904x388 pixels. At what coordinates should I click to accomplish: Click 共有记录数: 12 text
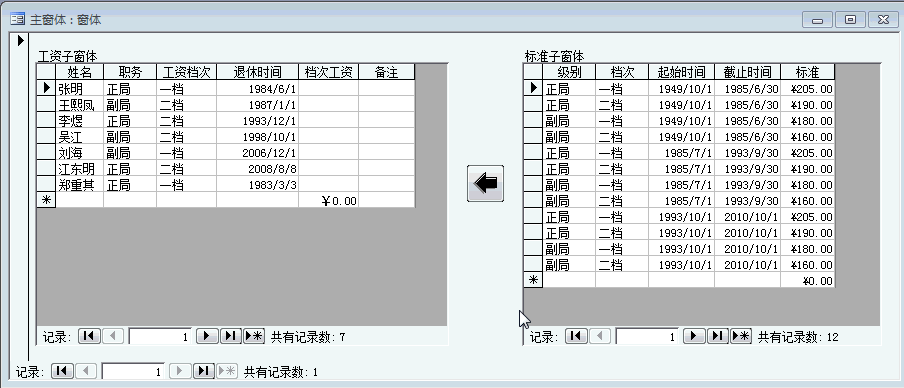[798, 337]
